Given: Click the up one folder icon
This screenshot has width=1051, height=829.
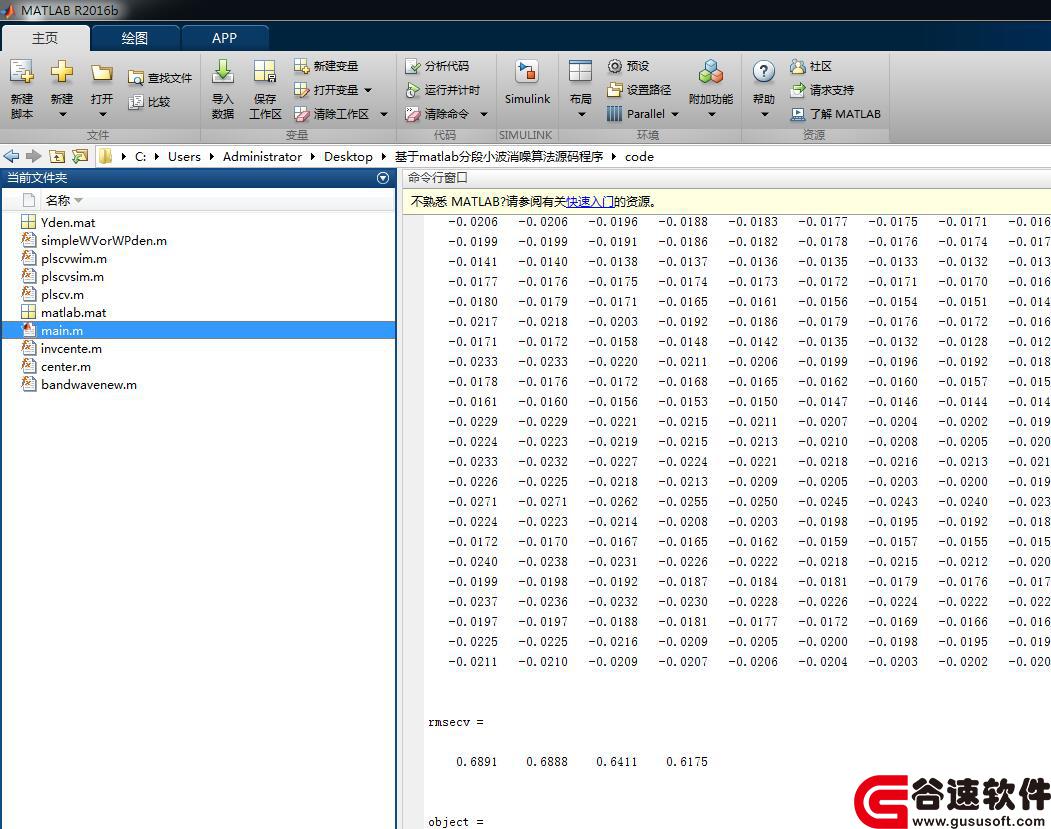Looking at the screenshot, I should (57, 157).
